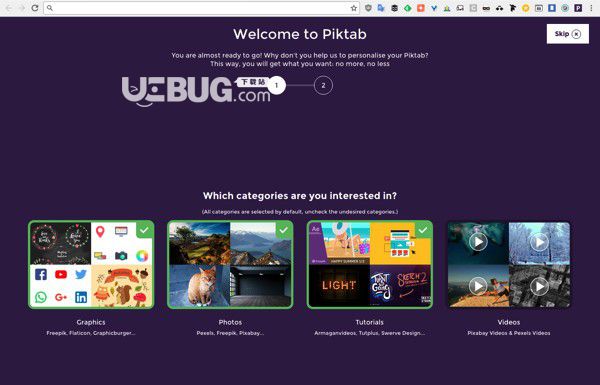Uncheck the Graphics category checkmark
Viewport: 600px width, 385px height.
coord(144,230)
